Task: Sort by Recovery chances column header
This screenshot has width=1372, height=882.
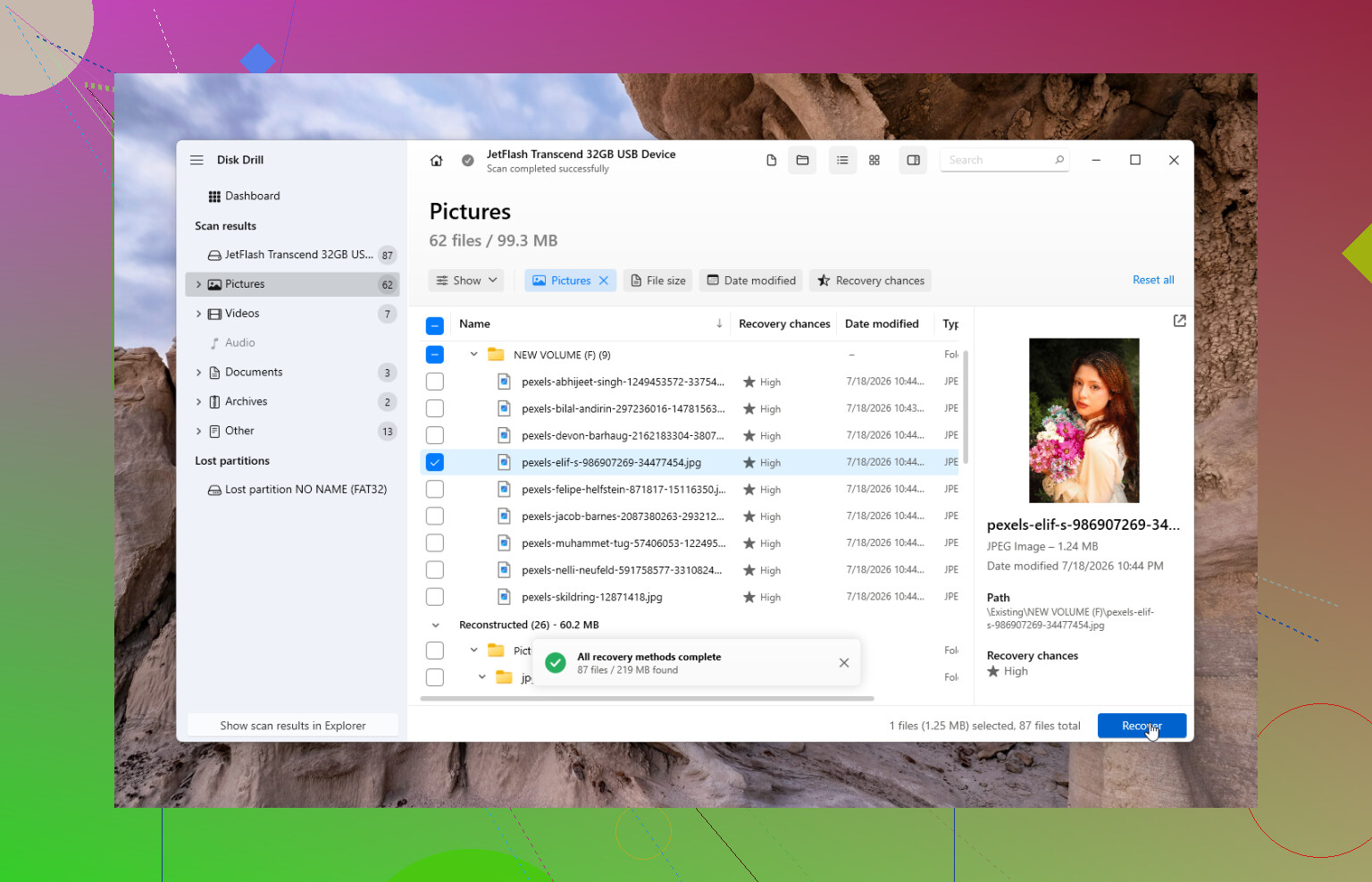Action: [x=784, y=323]
